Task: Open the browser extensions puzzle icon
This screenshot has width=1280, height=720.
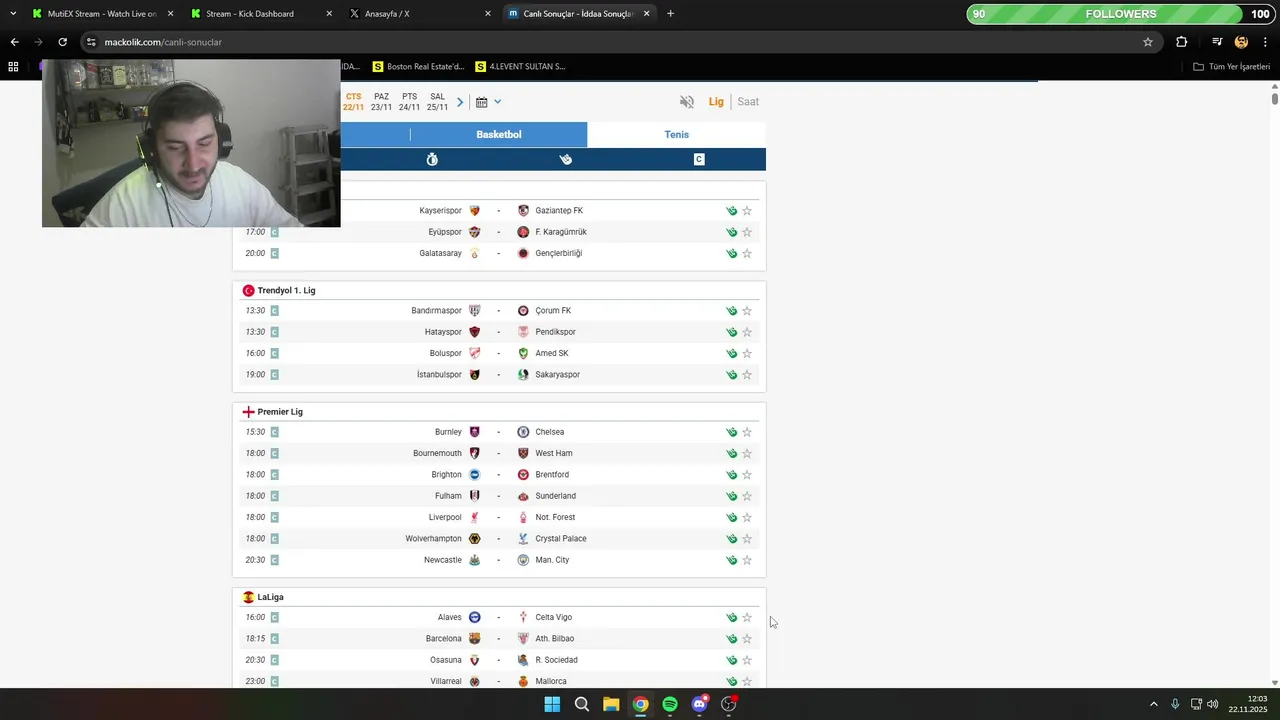Action: 1182,42
